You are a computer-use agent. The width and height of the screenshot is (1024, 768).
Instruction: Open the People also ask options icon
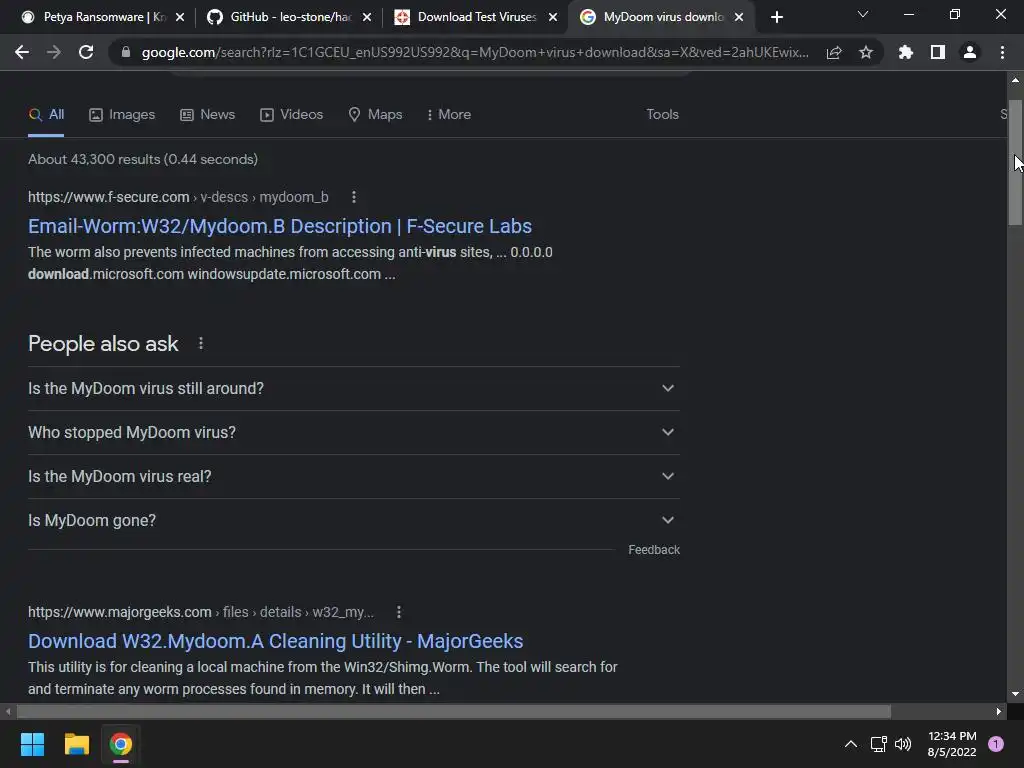pyautogui.click(x=200, y=344)
